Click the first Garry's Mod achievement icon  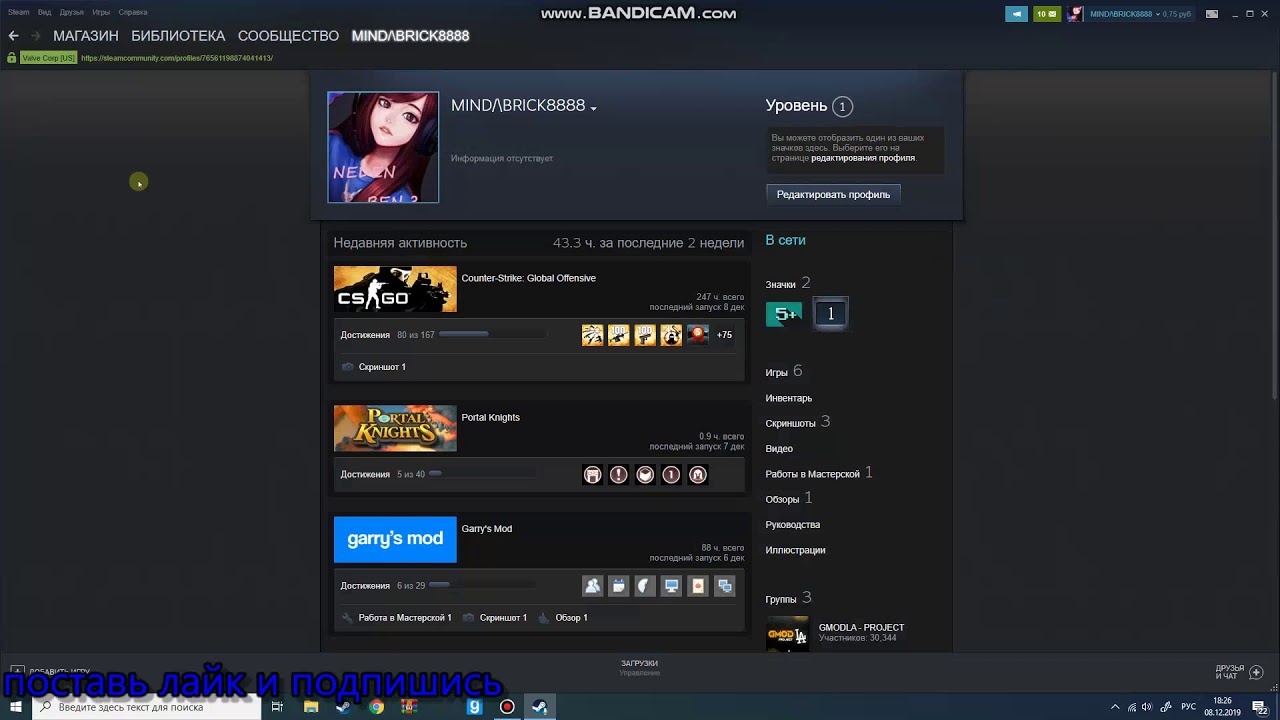tap(593, 586)
